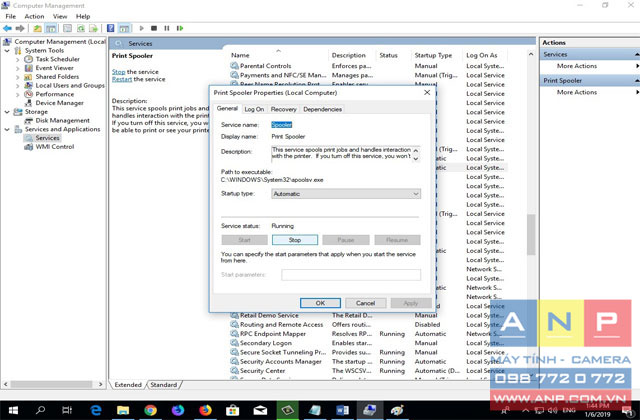Click the Pause Service toolbar icon

click(167, 28)
